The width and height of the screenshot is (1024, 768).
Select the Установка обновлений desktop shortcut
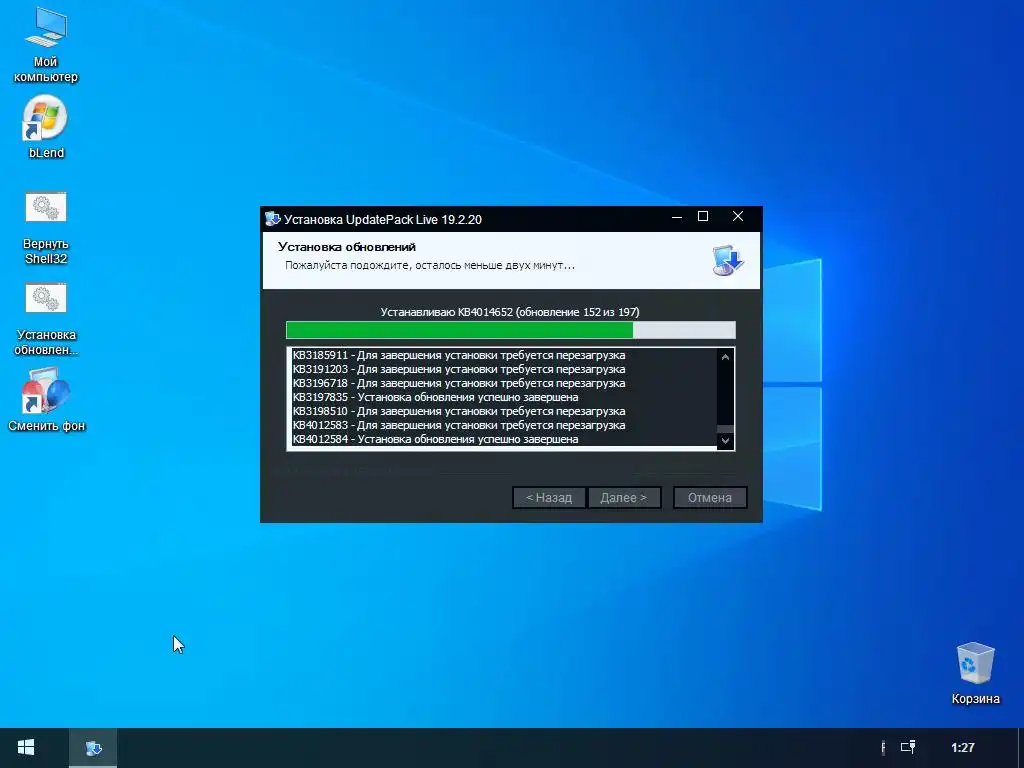click(46, 320)
